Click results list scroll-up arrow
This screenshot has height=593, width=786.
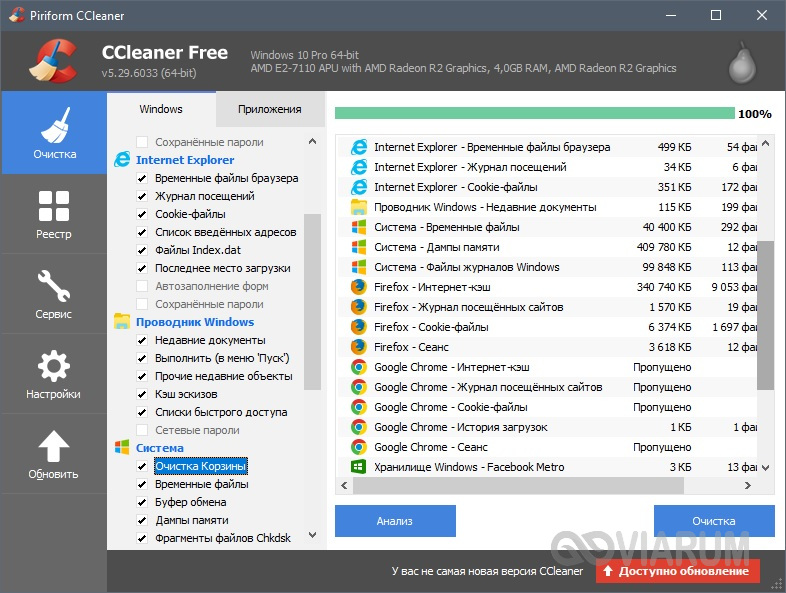pyautogui.click(x=765, y=144)
